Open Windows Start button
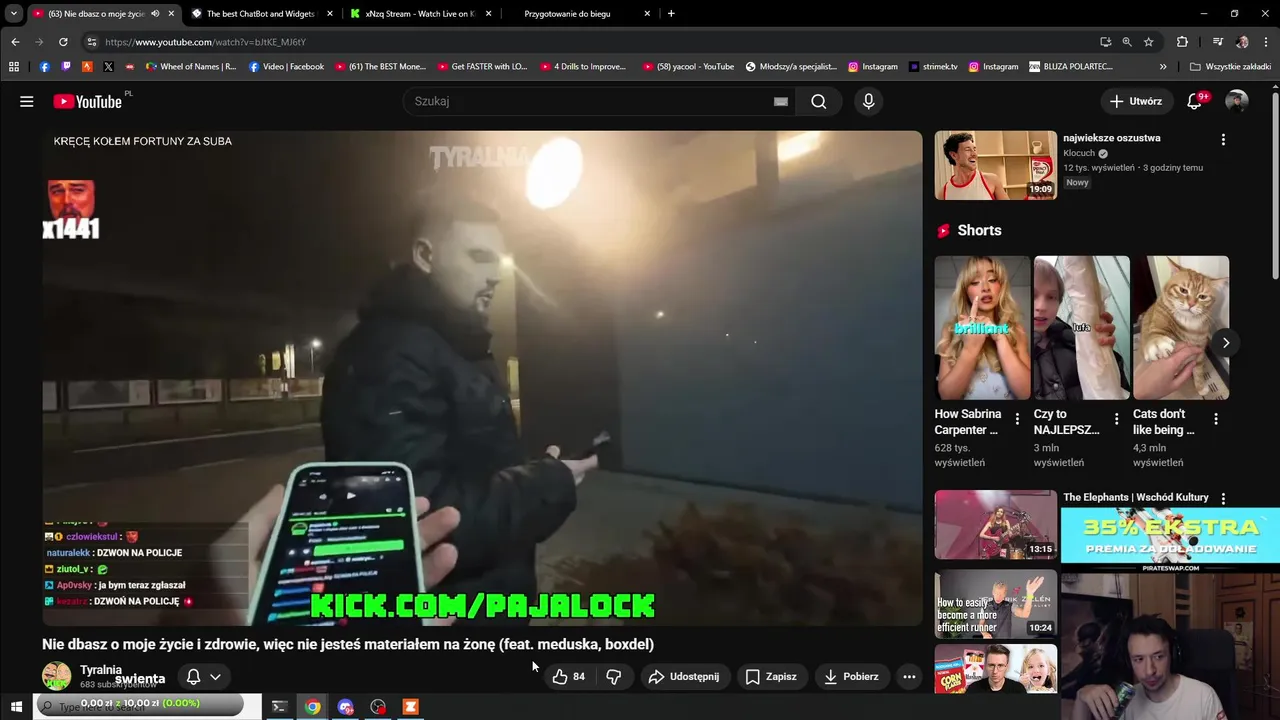1280x720 pixels. 16,707
